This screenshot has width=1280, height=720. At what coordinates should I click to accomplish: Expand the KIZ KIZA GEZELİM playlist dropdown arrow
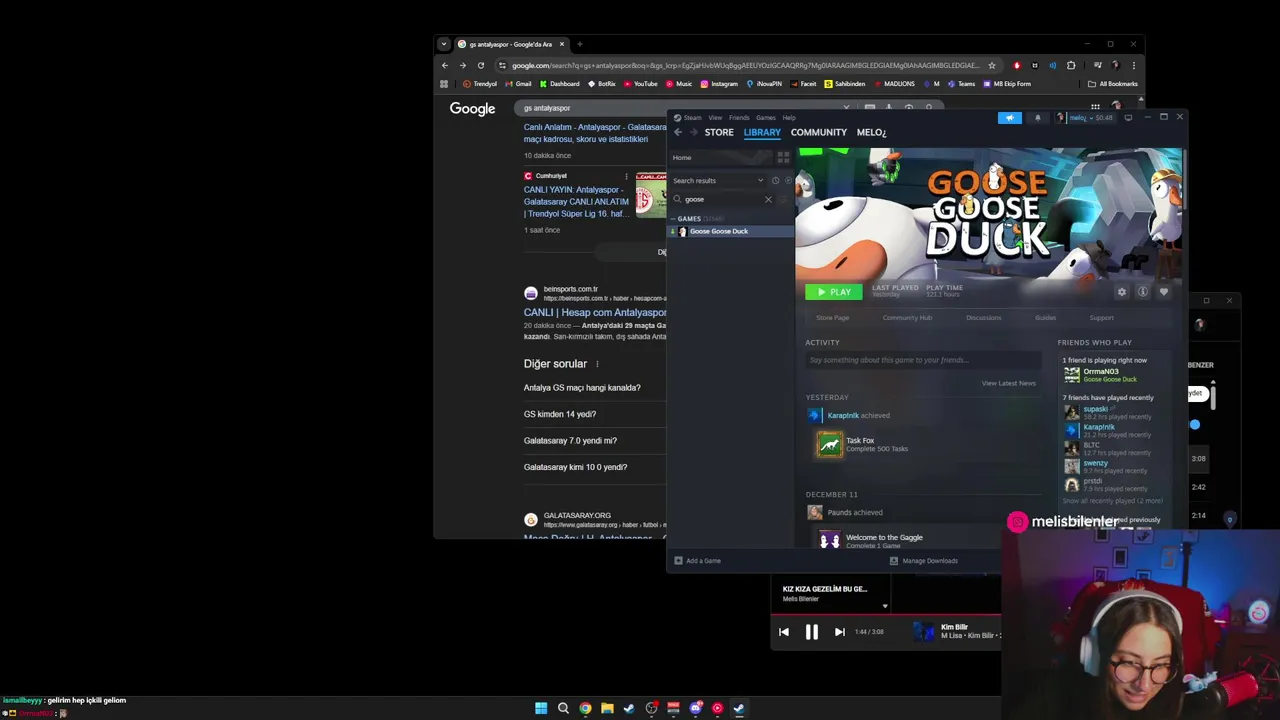tap(885, 606)
